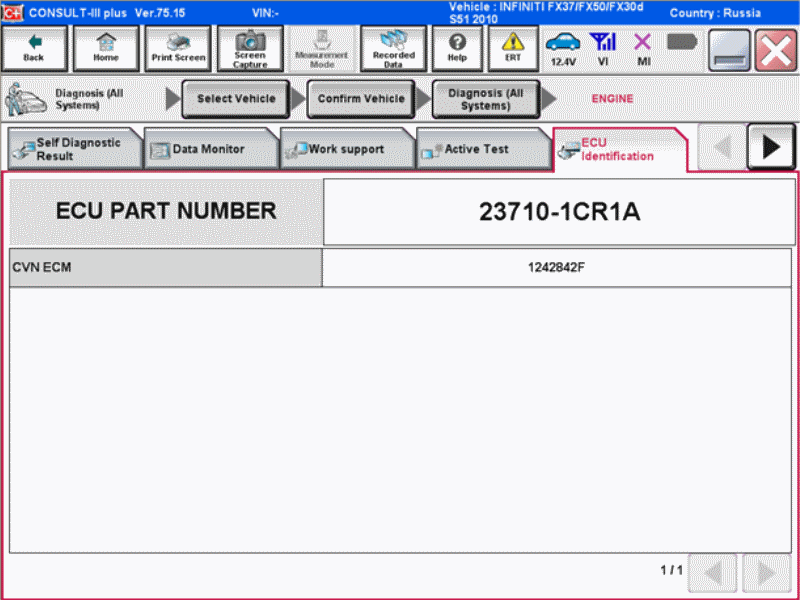Click the Print Screen printer icon
The height and width of the screenshot is (600, 800).
click(178, 41)
